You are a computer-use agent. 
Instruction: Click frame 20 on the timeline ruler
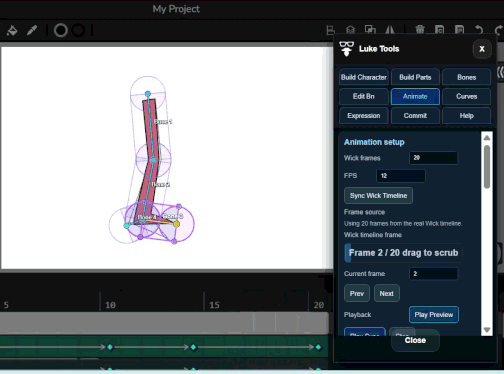tap(318, 305)
